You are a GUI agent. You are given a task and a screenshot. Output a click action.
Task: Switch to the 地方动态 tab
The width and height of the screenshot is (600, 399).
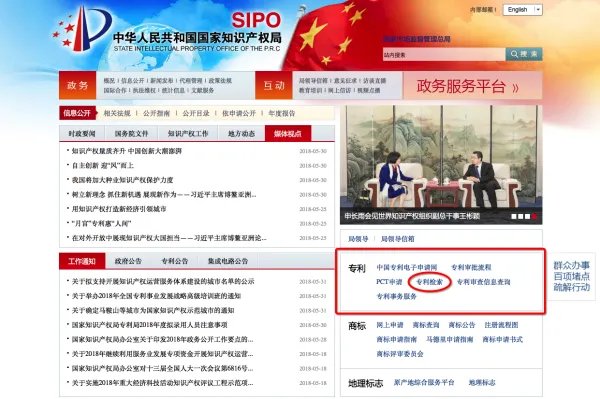click(x=241, y=134)
